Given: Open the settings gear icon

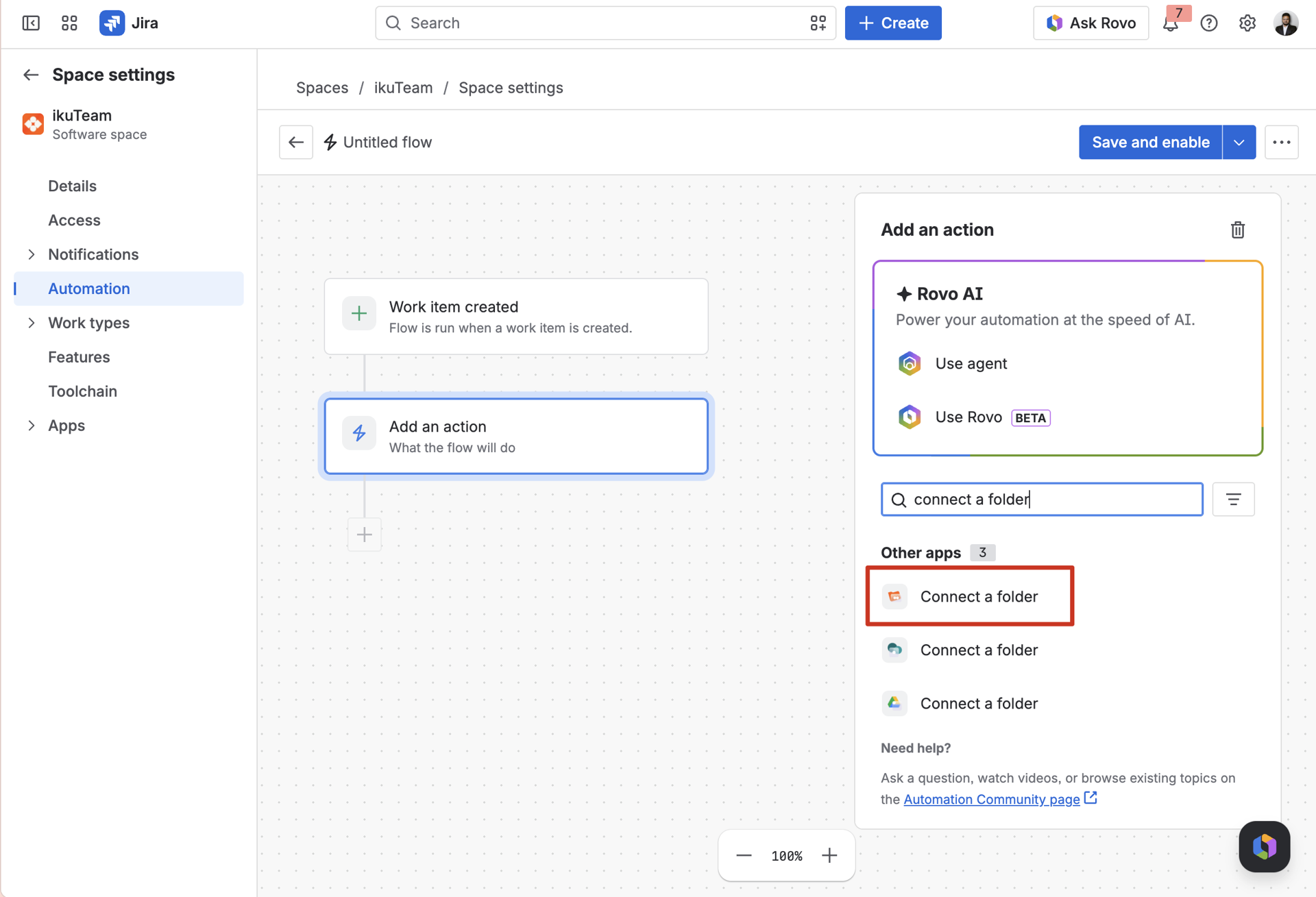Looking at the screenshot, I should pos(1247,23).
